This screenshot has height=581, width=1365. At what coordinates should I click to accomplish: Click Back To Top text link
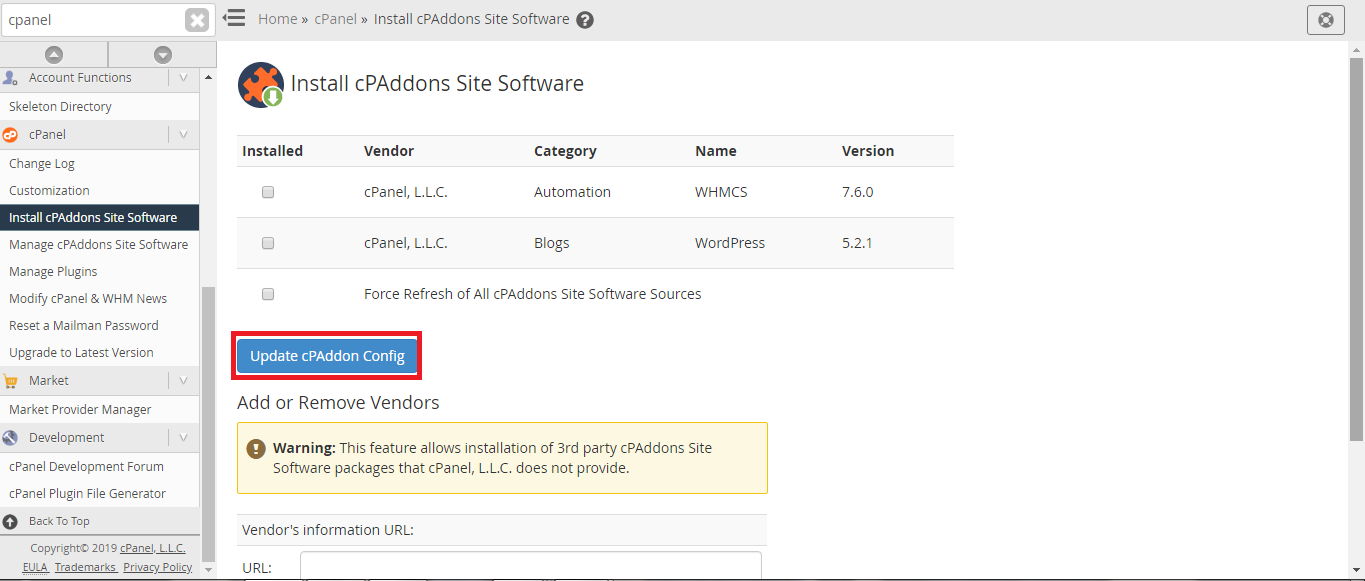point(59,521)
